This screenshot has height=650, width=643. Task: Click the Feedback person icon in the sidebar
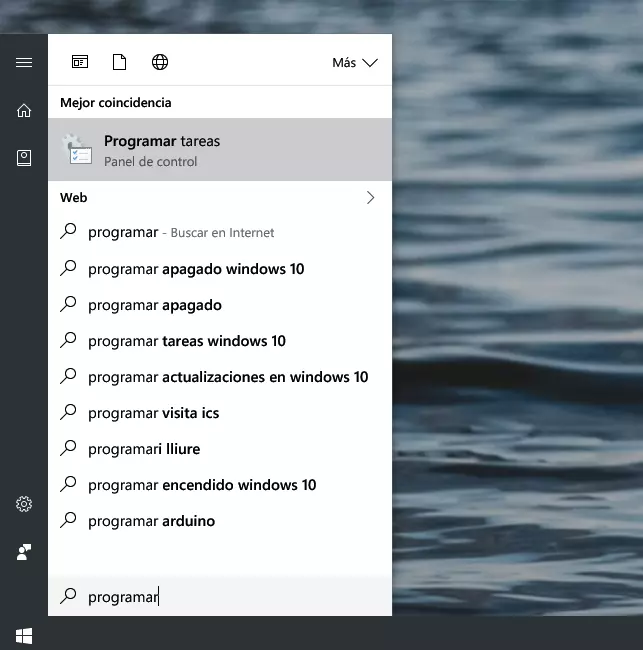(x=24, y=552)
